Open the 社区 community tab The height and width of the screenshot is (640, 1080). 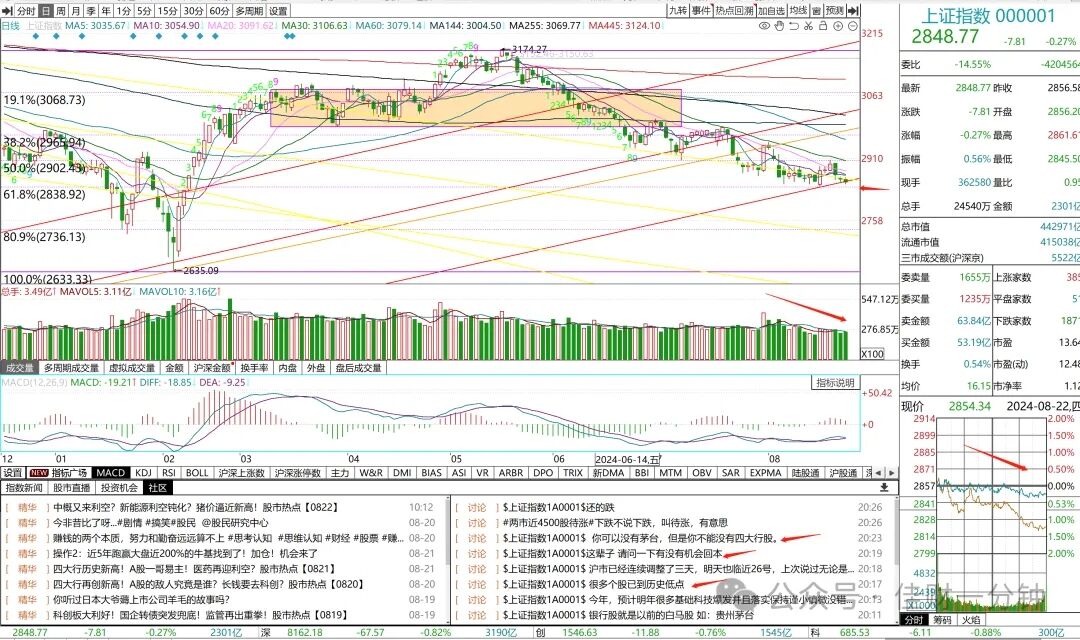pyautogui.click(x=158, y=488)
